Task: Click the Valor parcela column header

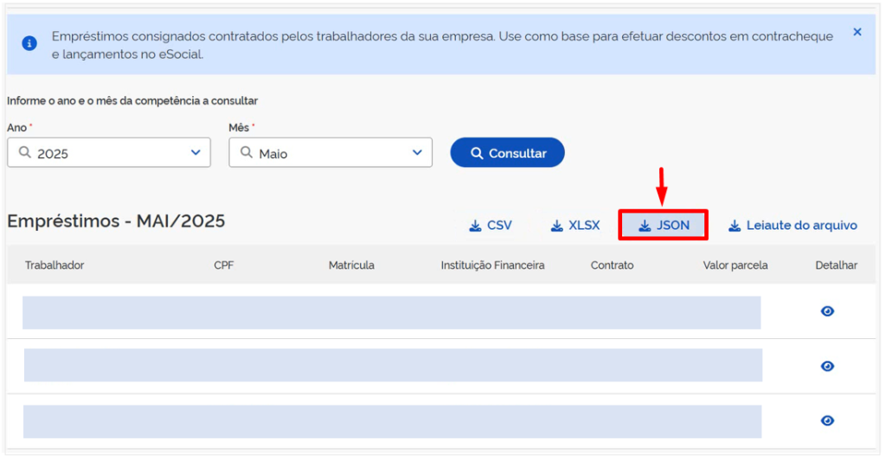Action: (735, 265)
